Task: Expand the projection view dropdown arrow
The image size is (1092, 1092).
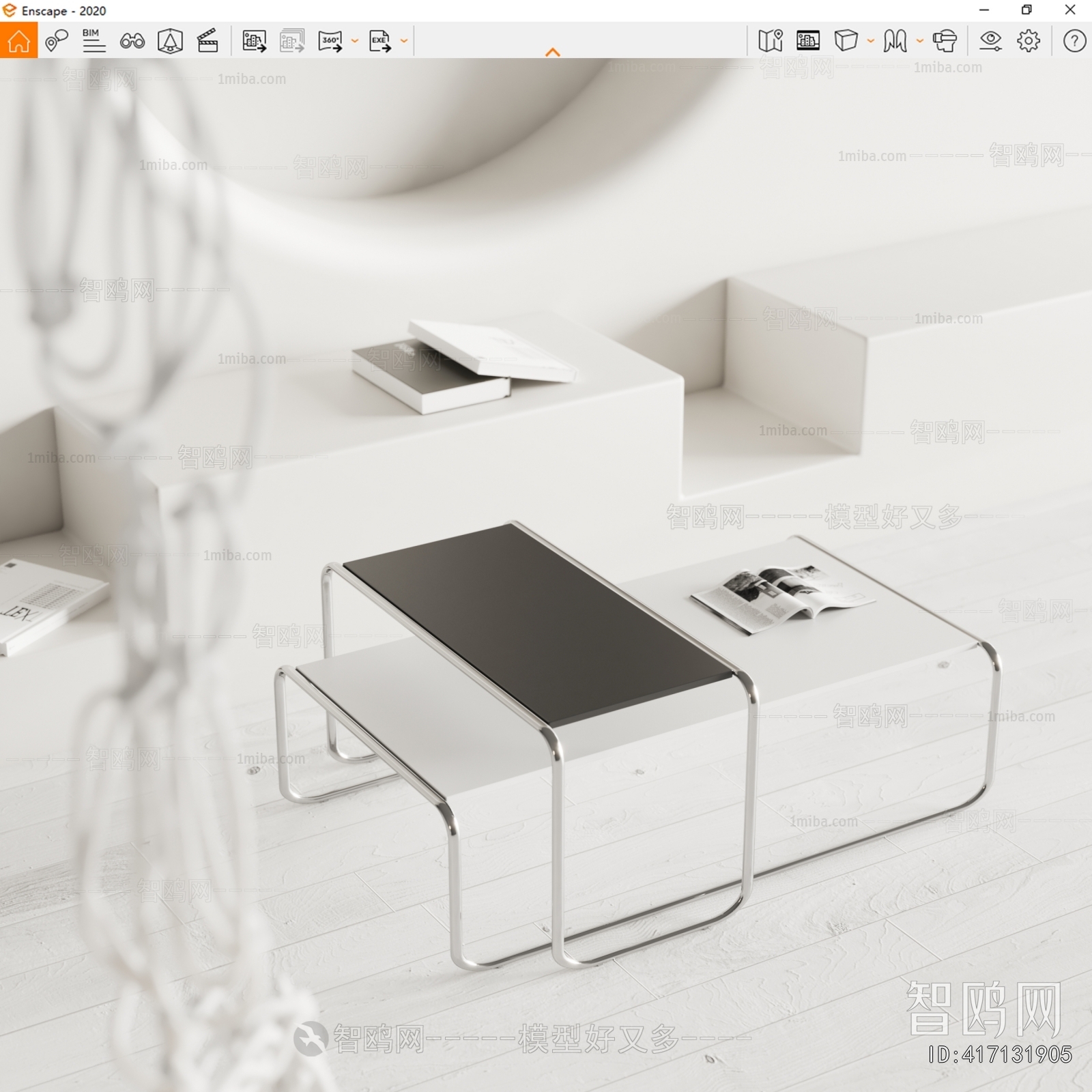Action: pos(870,41)
